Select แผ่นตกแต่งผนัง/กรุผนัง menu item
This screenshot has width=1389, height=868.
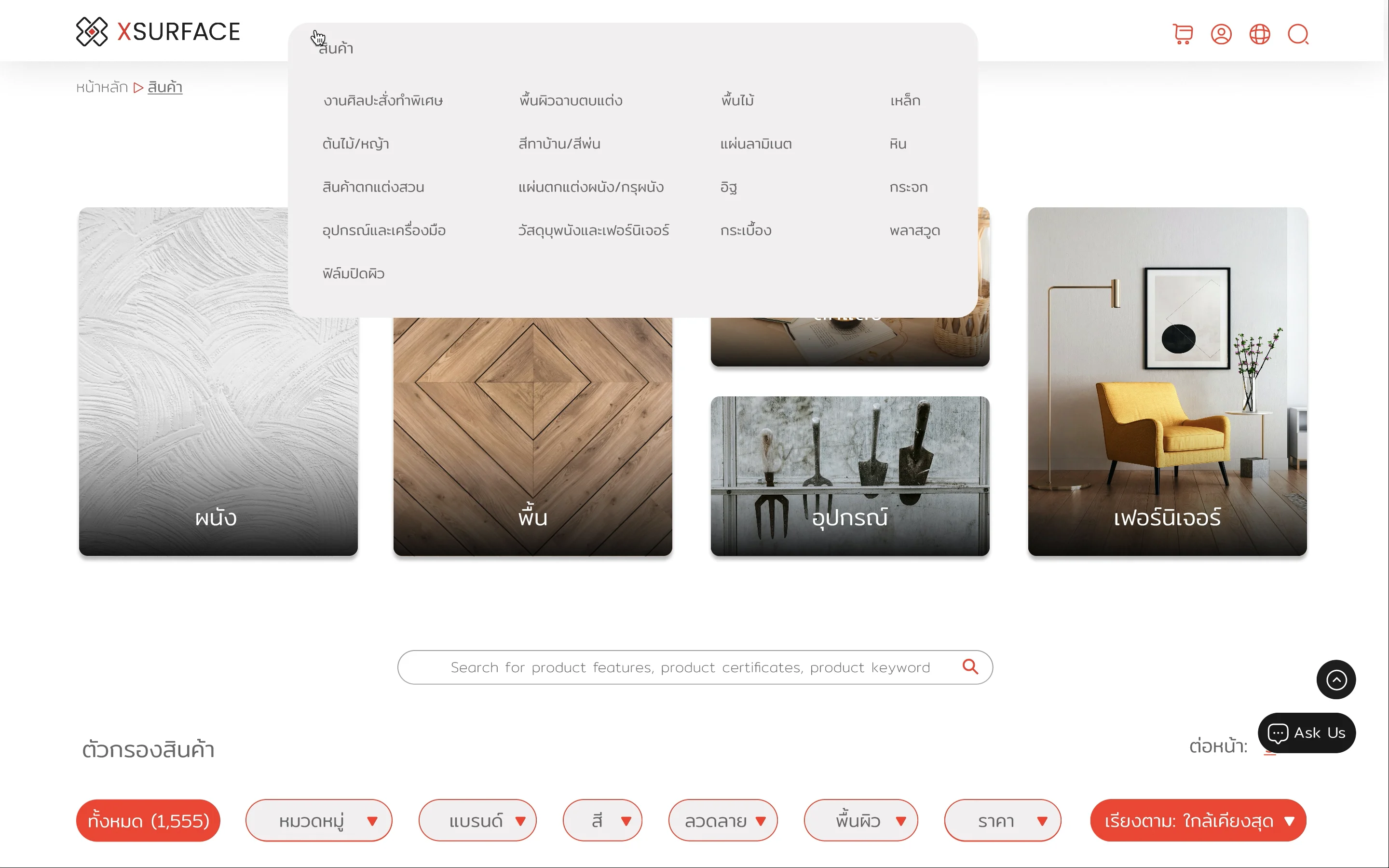pyautogui.click(x=591, y=187)
